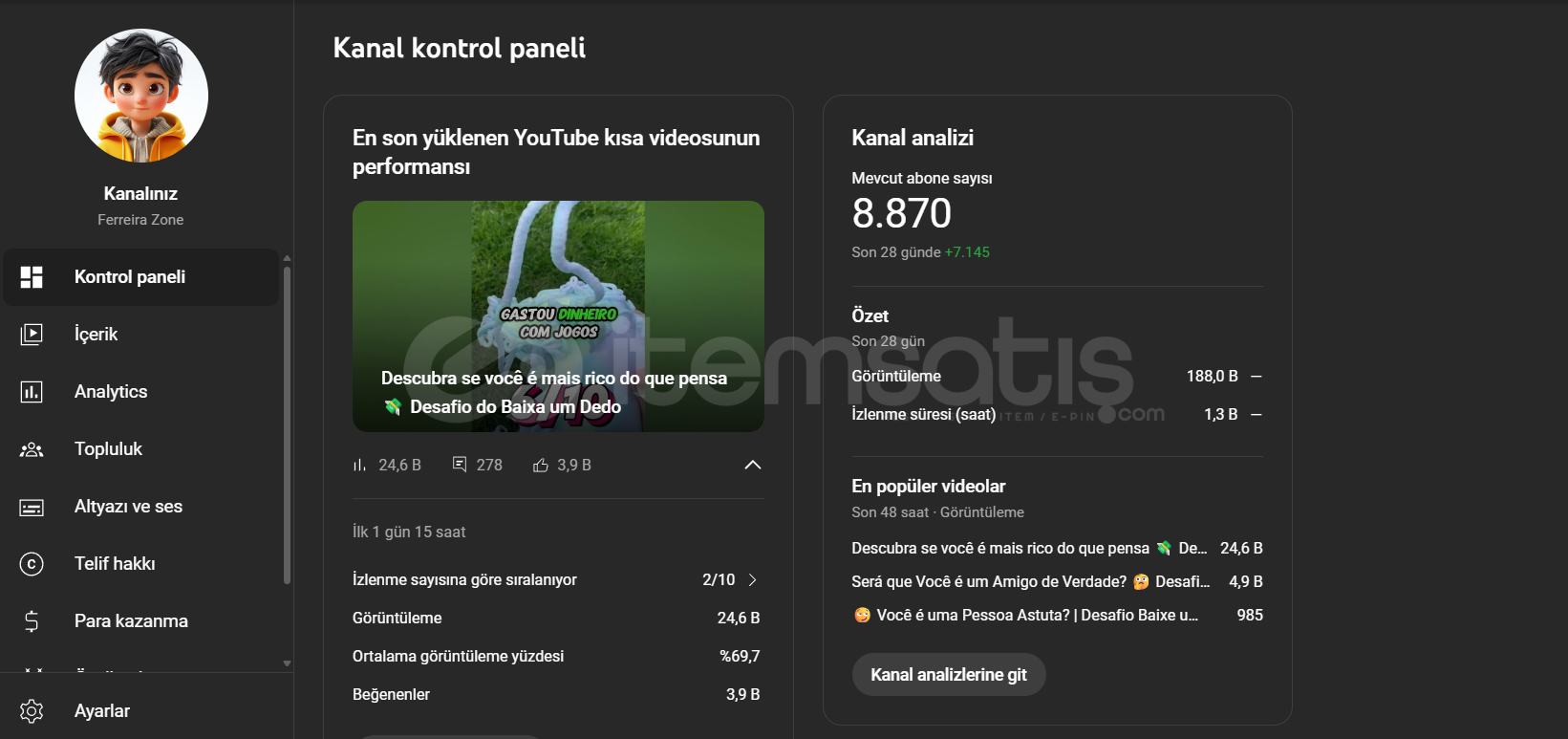
Task: Click the comments icon showing 278
Action: (460, 465)
